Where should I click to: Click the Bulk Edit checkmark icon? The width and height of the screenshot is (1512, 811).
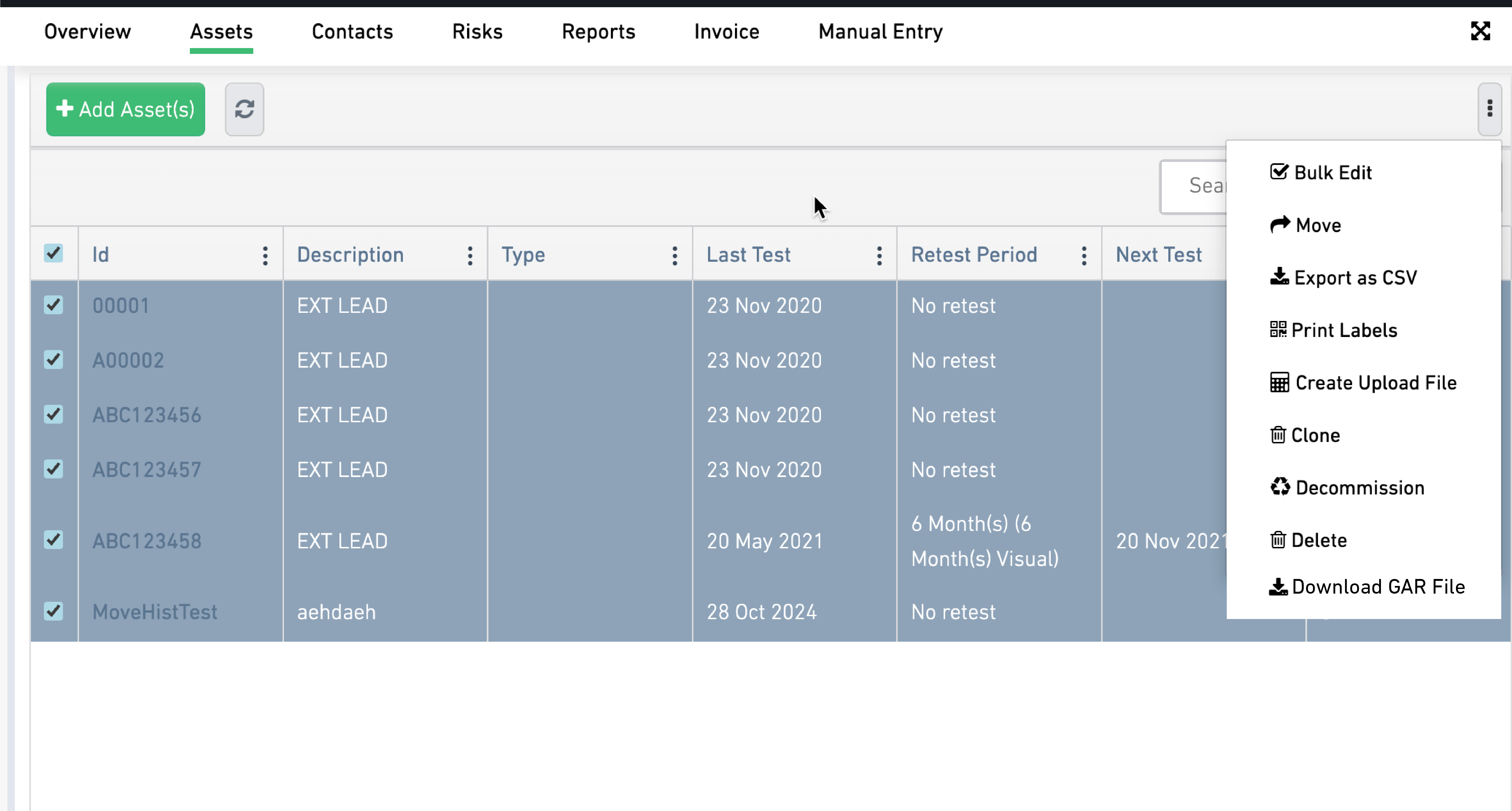[x=1279, y=172]
